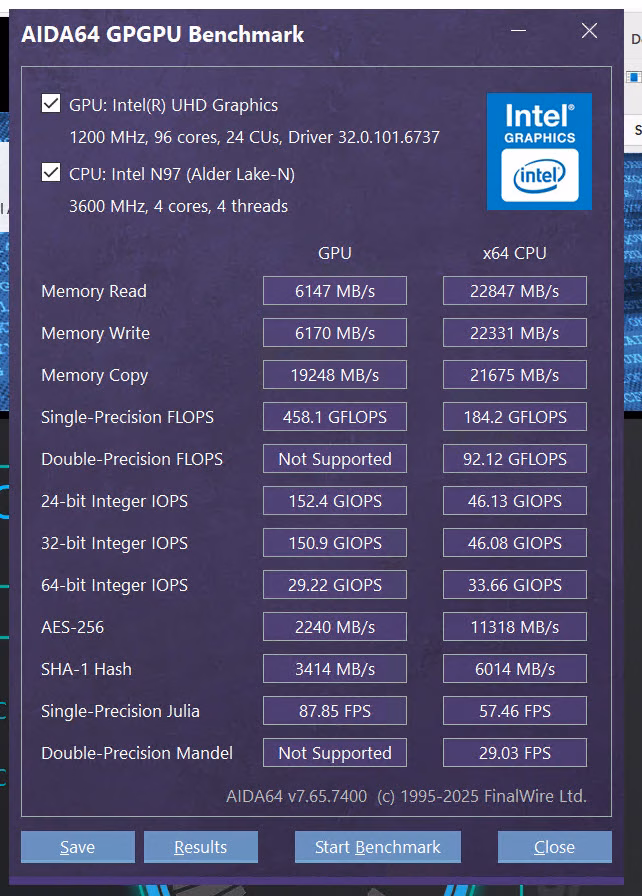Click CPU Double-Precision Mandel 29.03 FPS result
Screen dimensions: 642x896
click(515, 753)
